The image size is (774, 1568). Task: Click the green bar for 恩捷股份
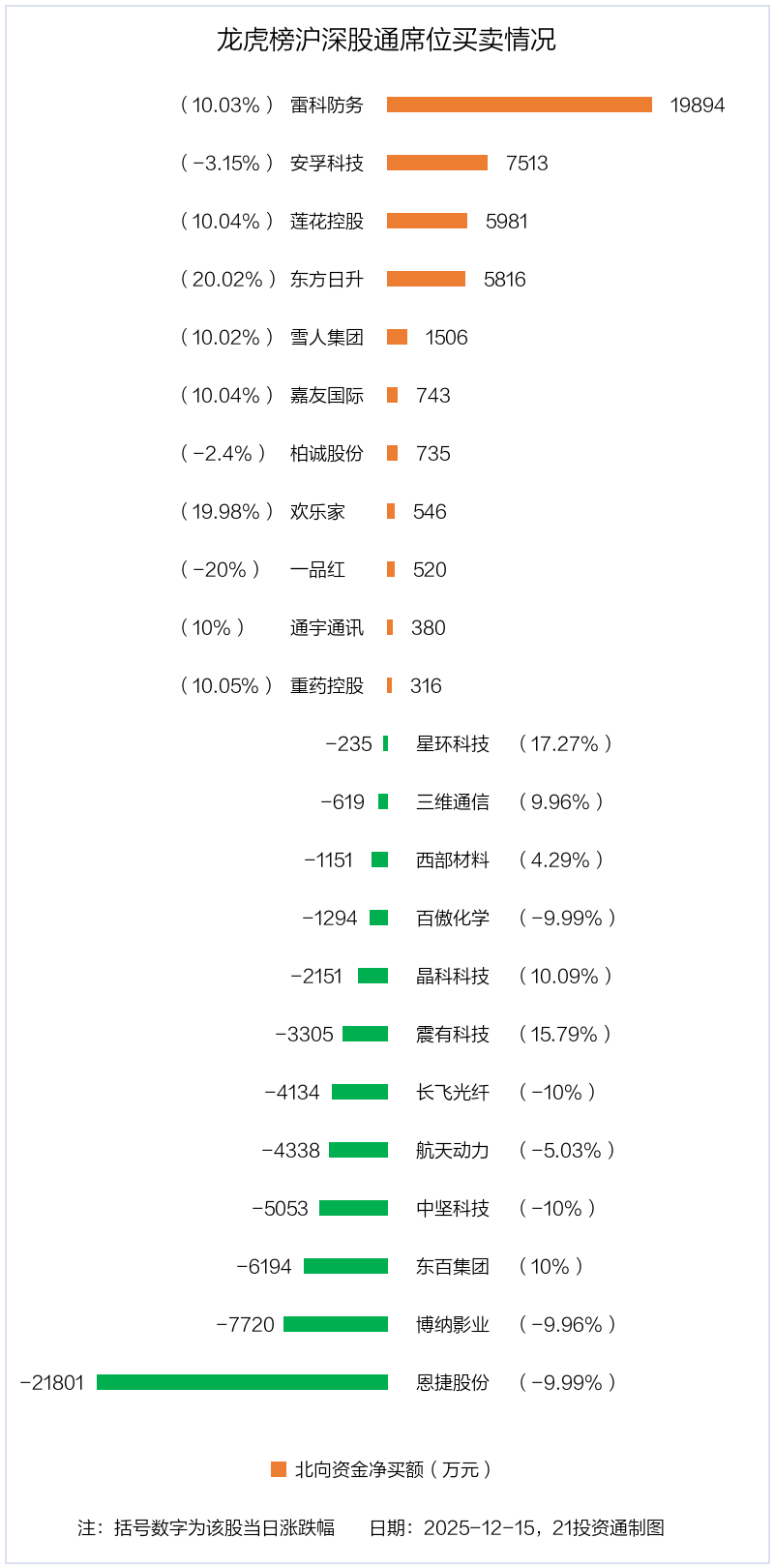(242, 1382)
